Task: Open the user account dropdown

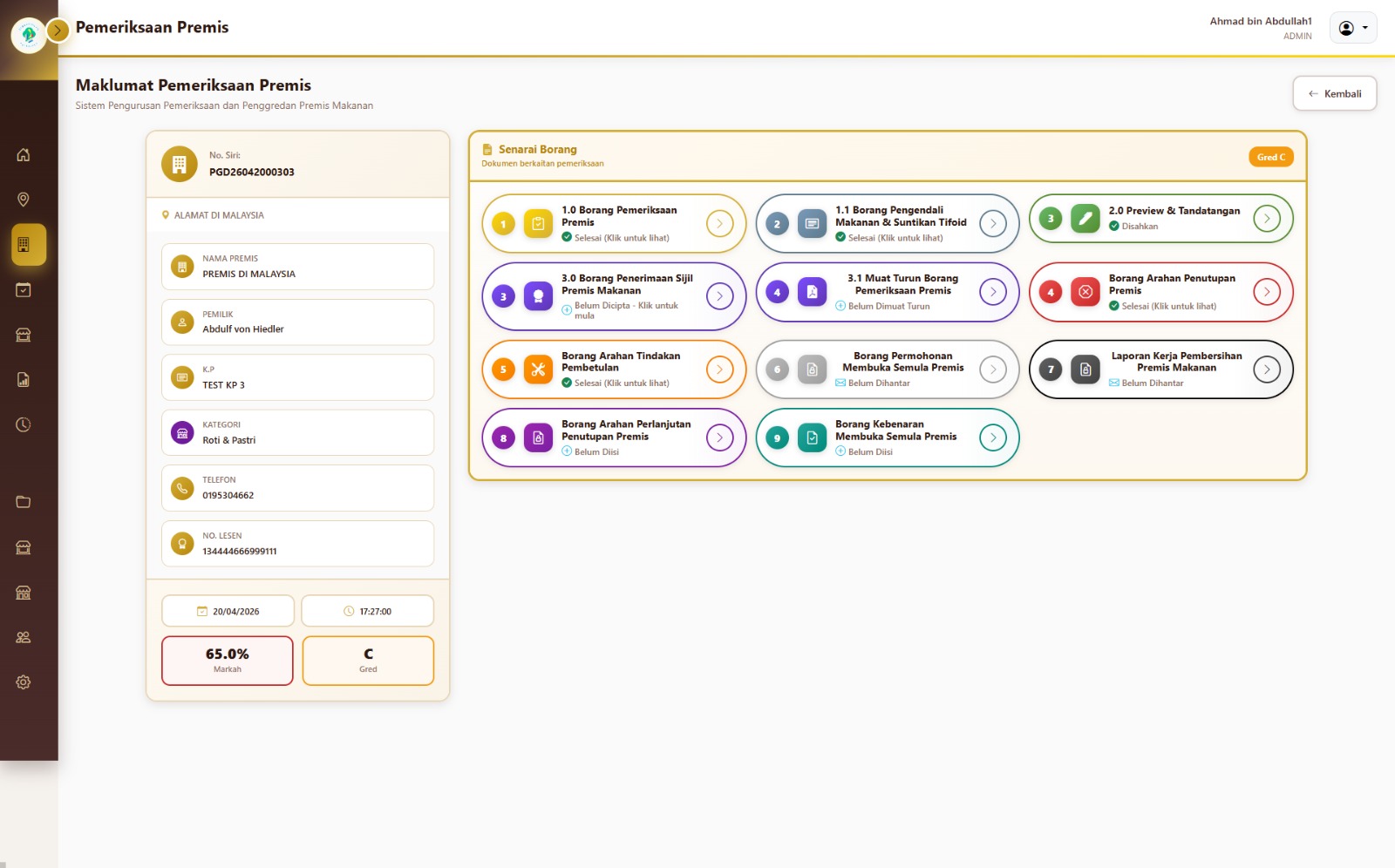Action: point(1353,28)
